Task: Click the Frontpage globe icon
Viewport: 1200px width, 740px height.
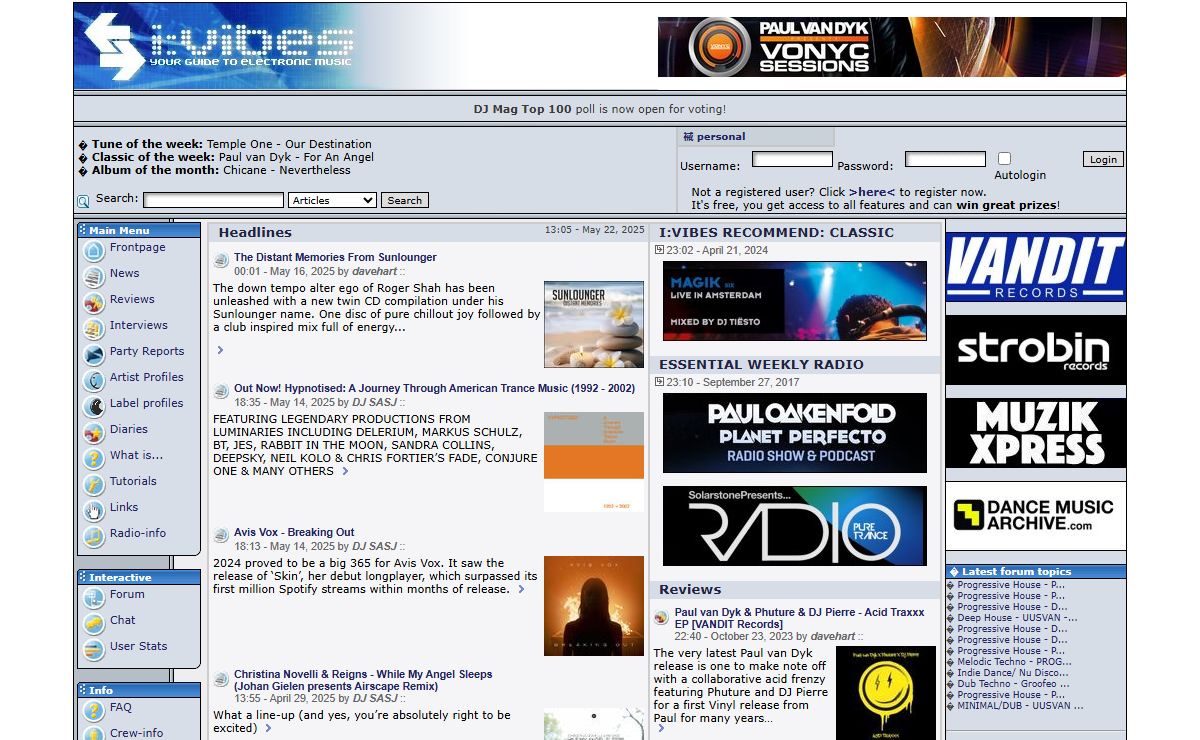Action: [94, 250]
